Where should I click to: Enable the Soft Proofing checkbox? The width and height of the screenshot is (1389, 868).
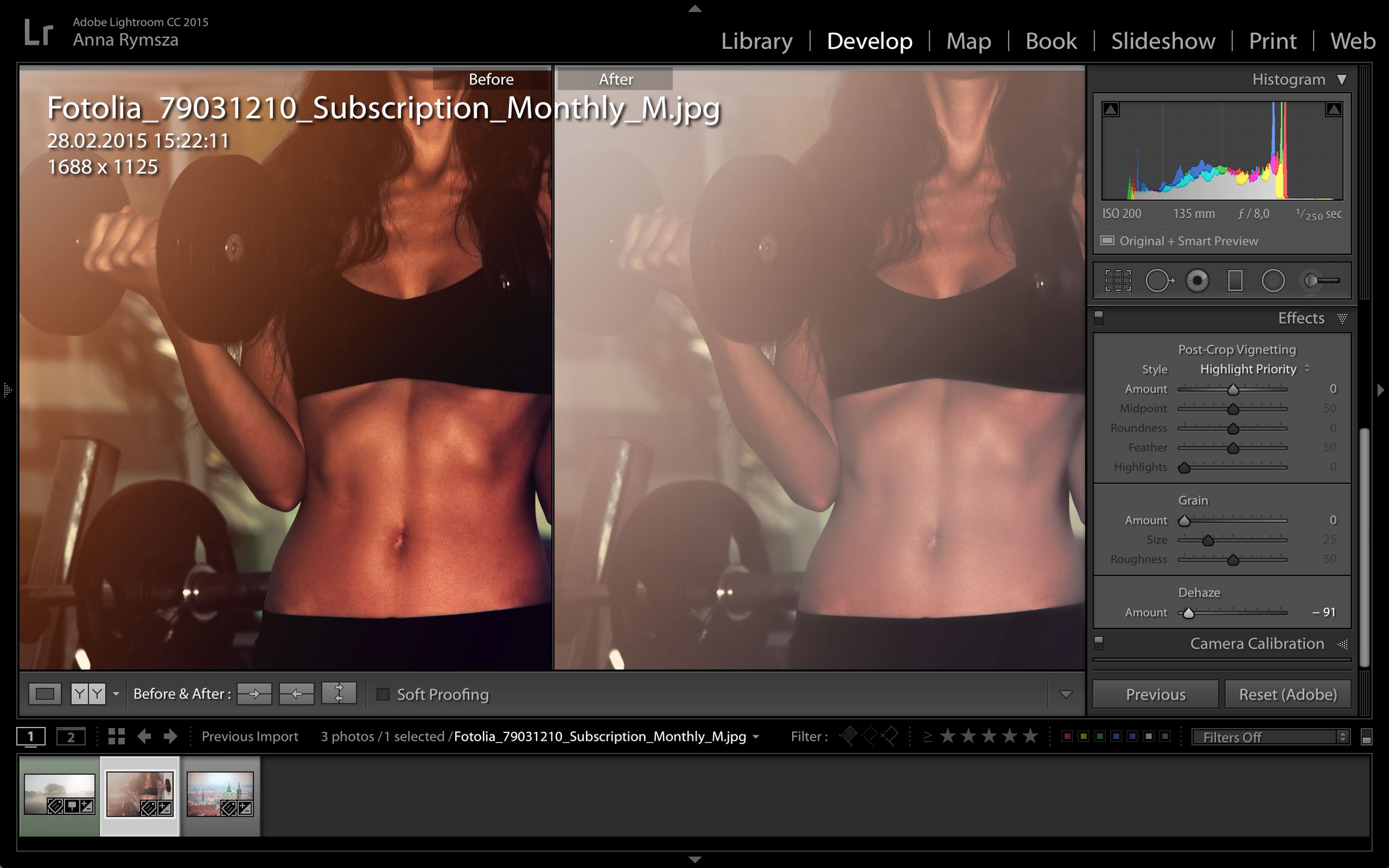coord(383,694)
